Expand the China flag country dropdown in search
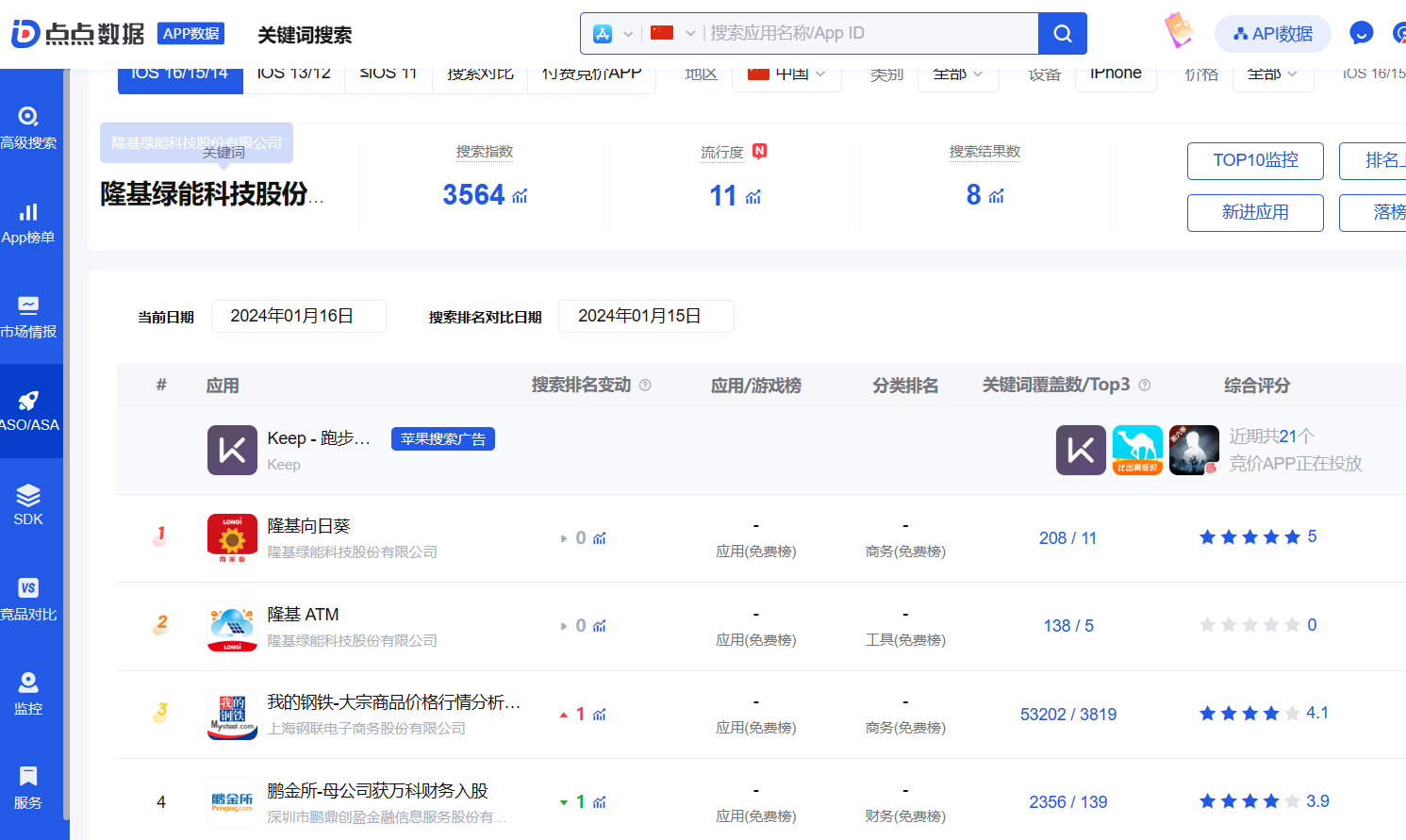The height and width of the screenshot is (840, 1406). pos(673,34)
